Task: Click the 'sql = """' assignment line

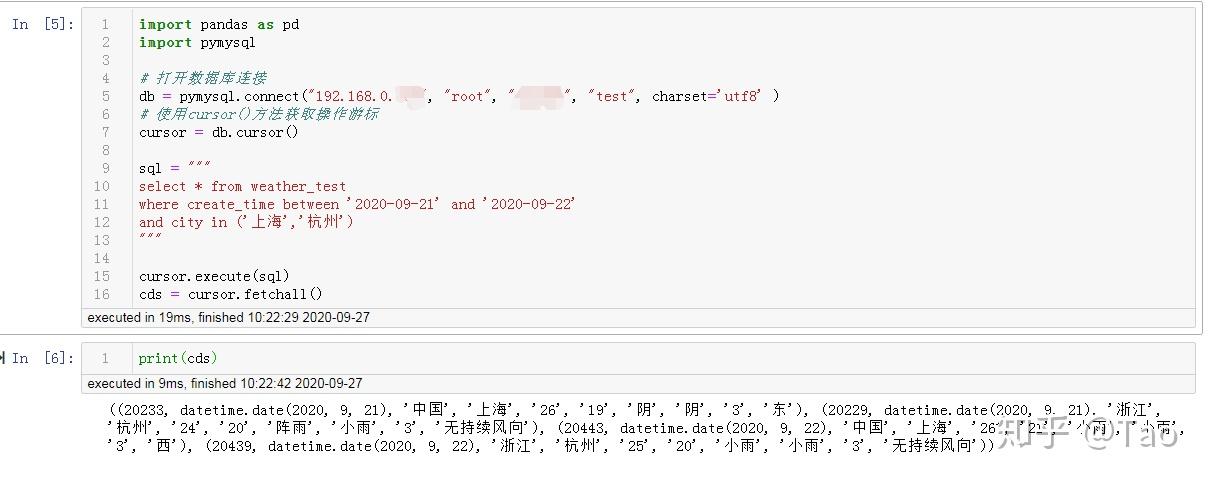Action: [175, 168]
